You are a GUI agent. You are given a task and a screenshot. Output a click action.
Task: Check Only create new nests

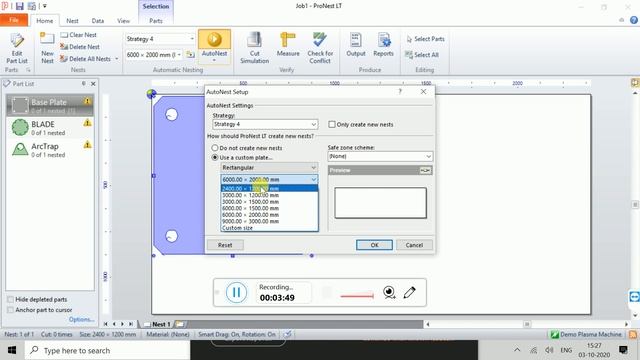(332, 124)
